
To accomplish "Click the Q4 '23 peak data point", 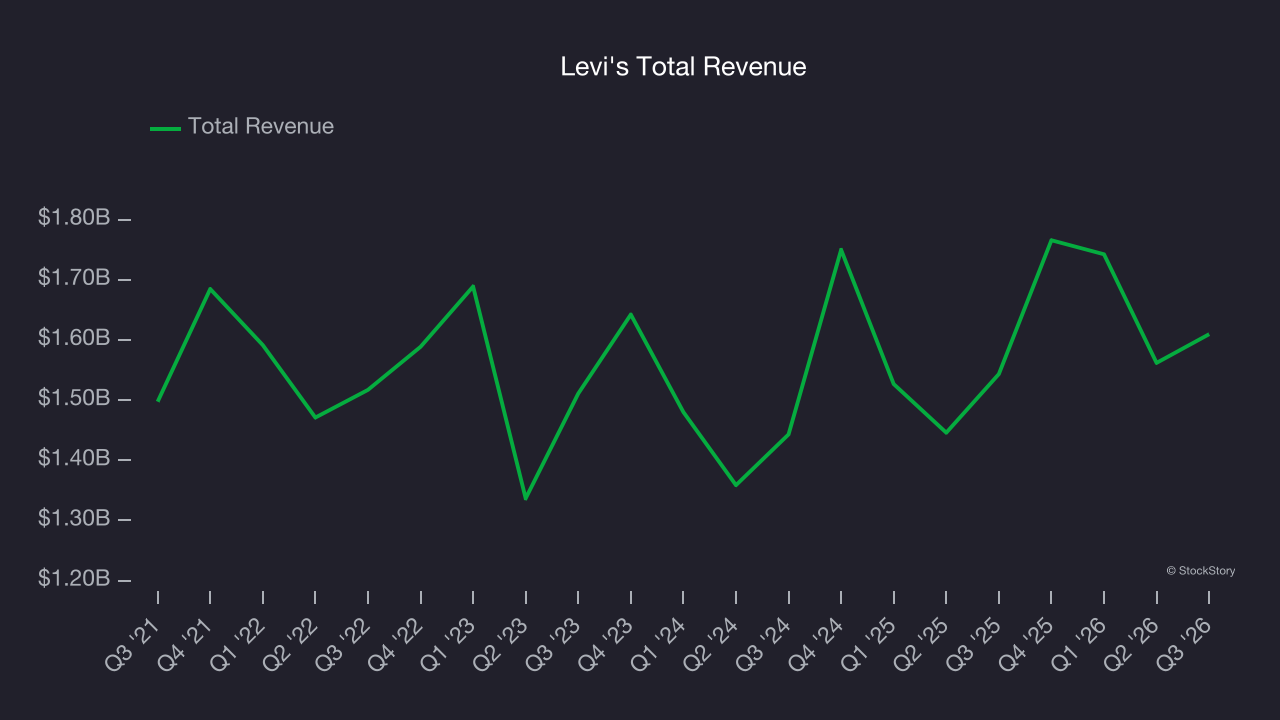I will (631, 314).
